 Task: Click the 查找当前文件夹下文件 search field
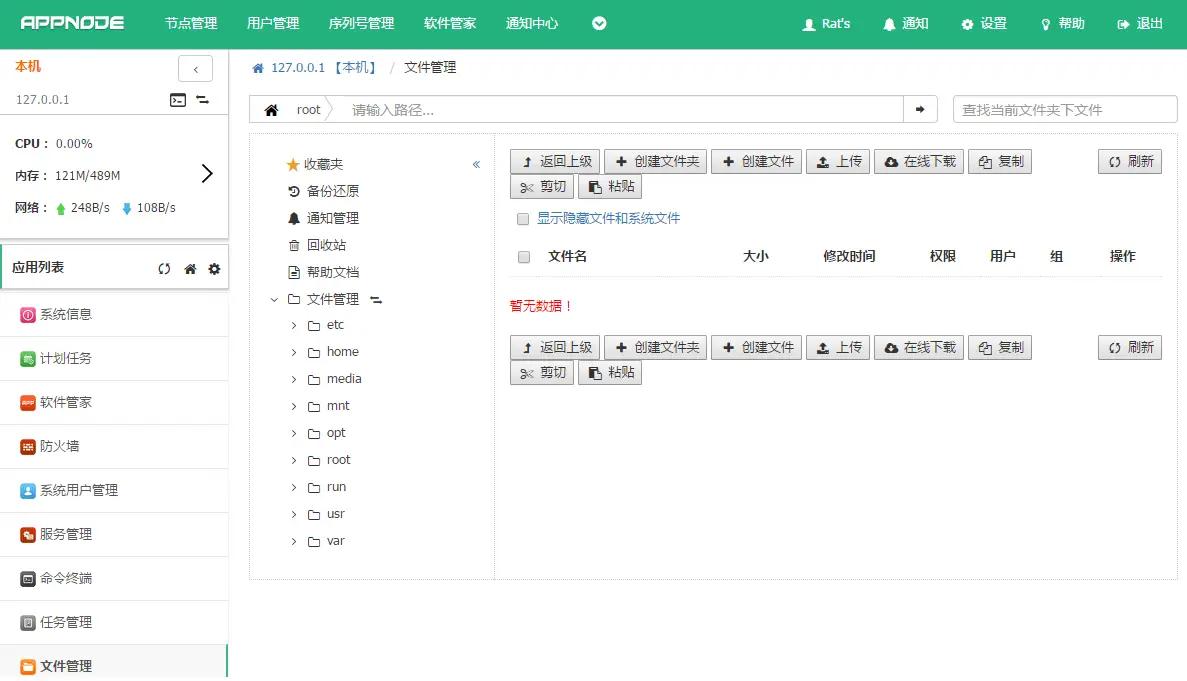[1064, 110]
